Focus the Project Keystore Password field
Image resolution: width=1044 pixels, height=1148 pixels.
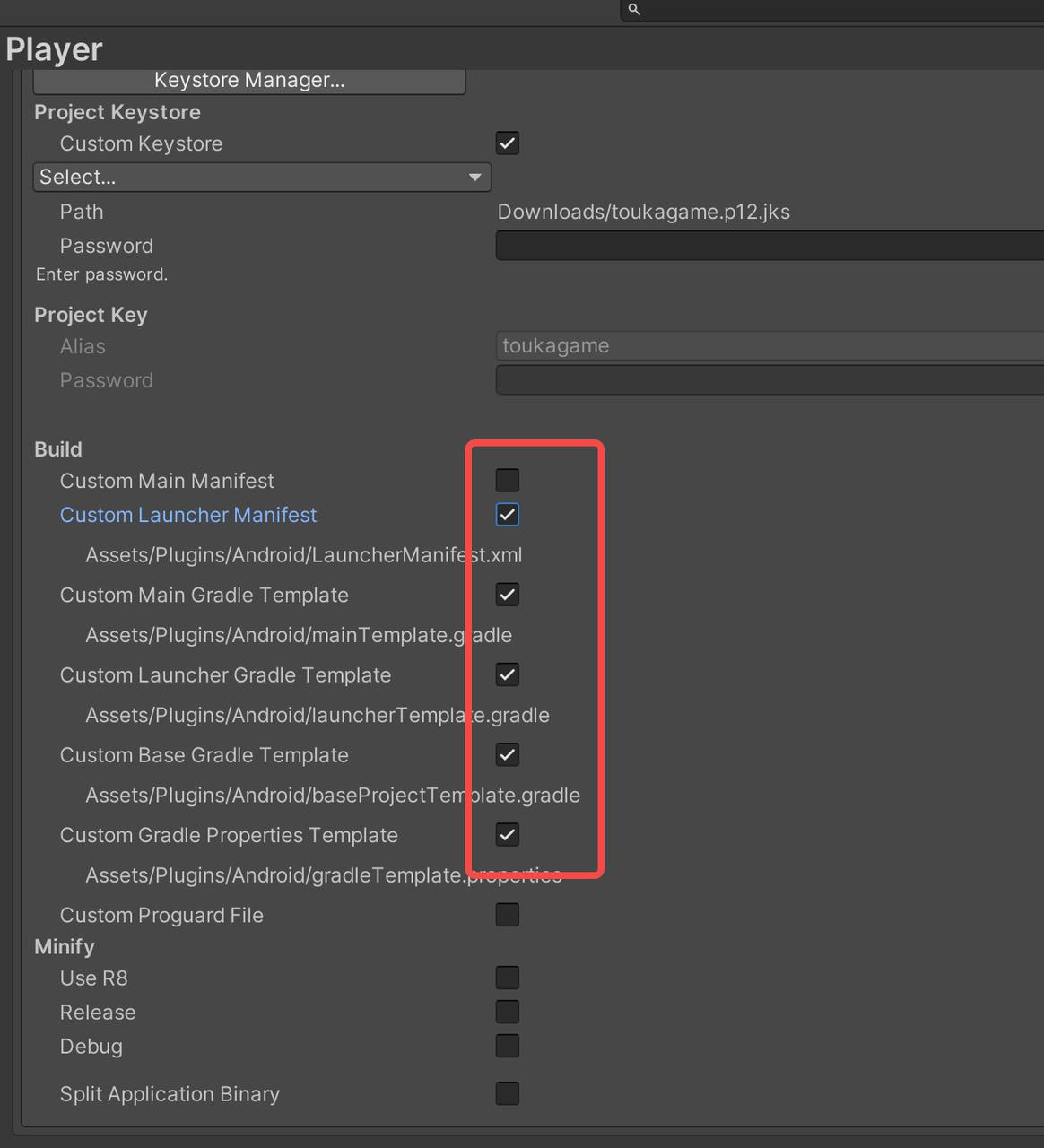(x=770, y=246)
